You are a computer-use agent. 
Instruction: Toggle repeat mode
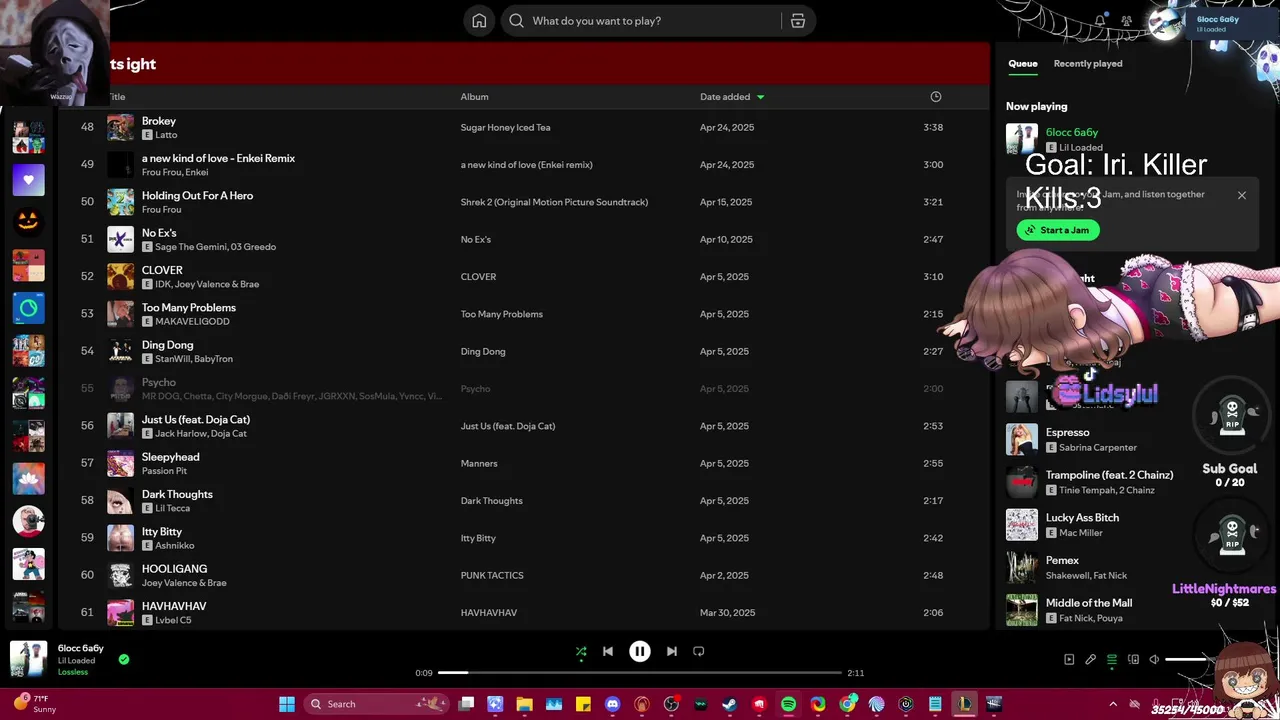coord(699,651)
